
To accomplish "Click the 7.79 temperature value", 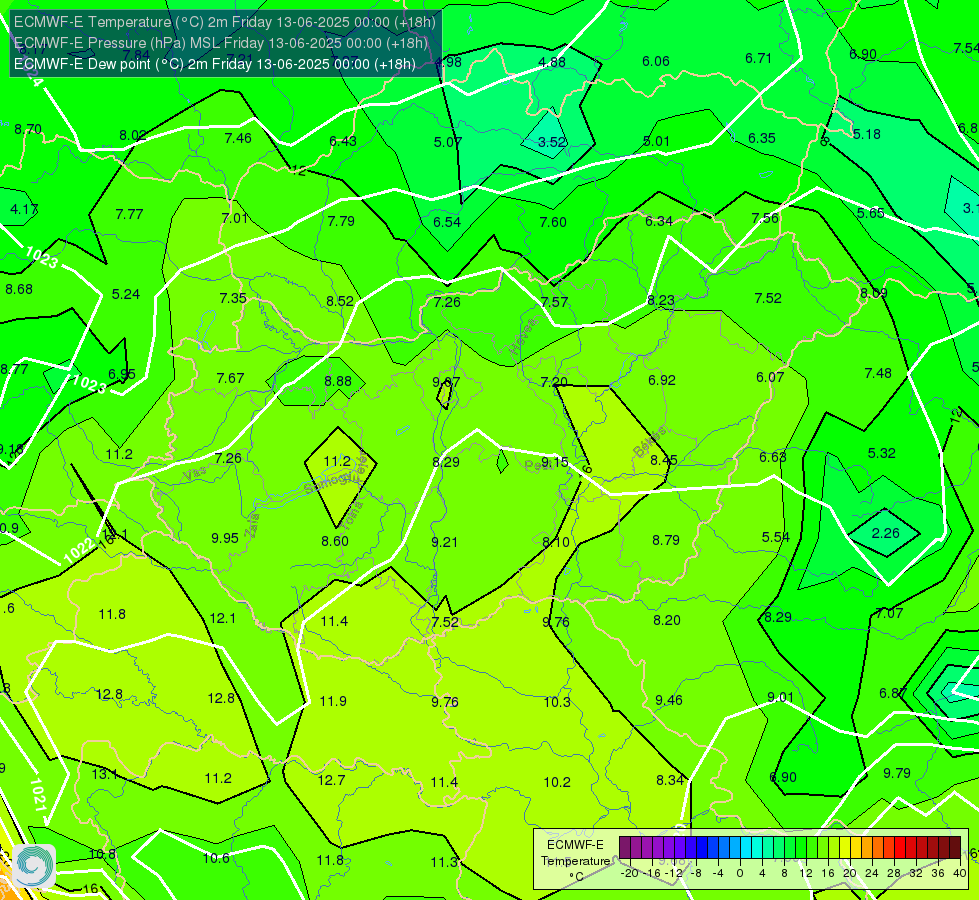I will pos(341,220).
